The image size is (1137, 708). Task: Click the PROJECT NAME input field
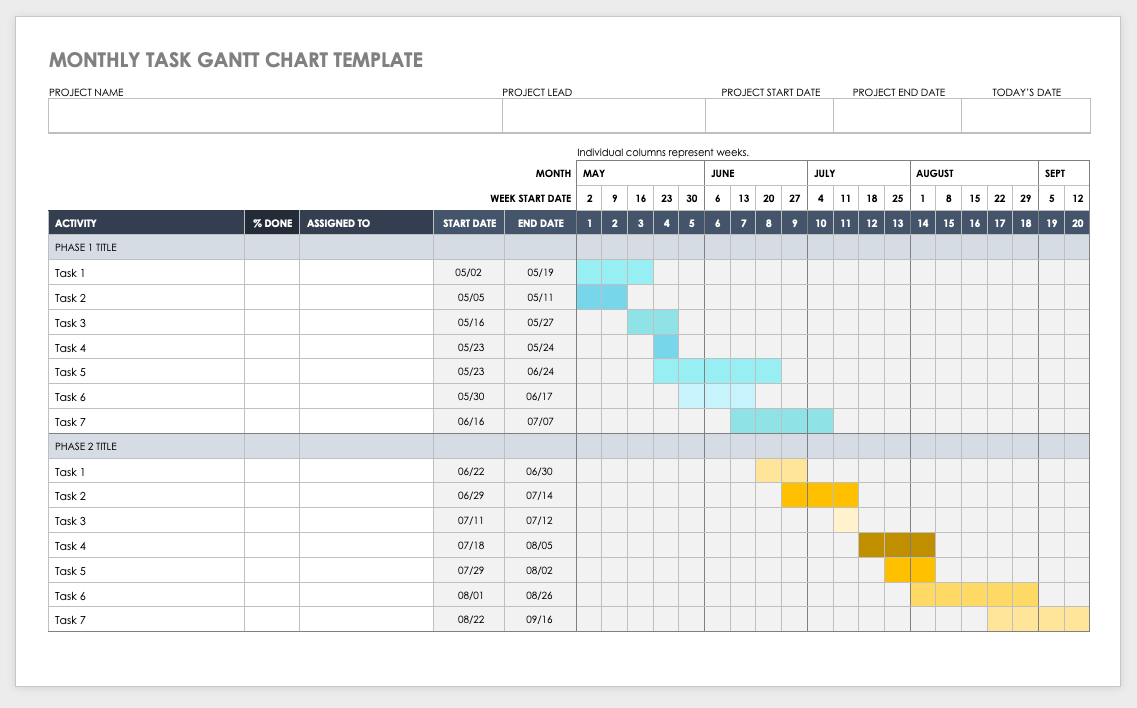coord(275,115)
